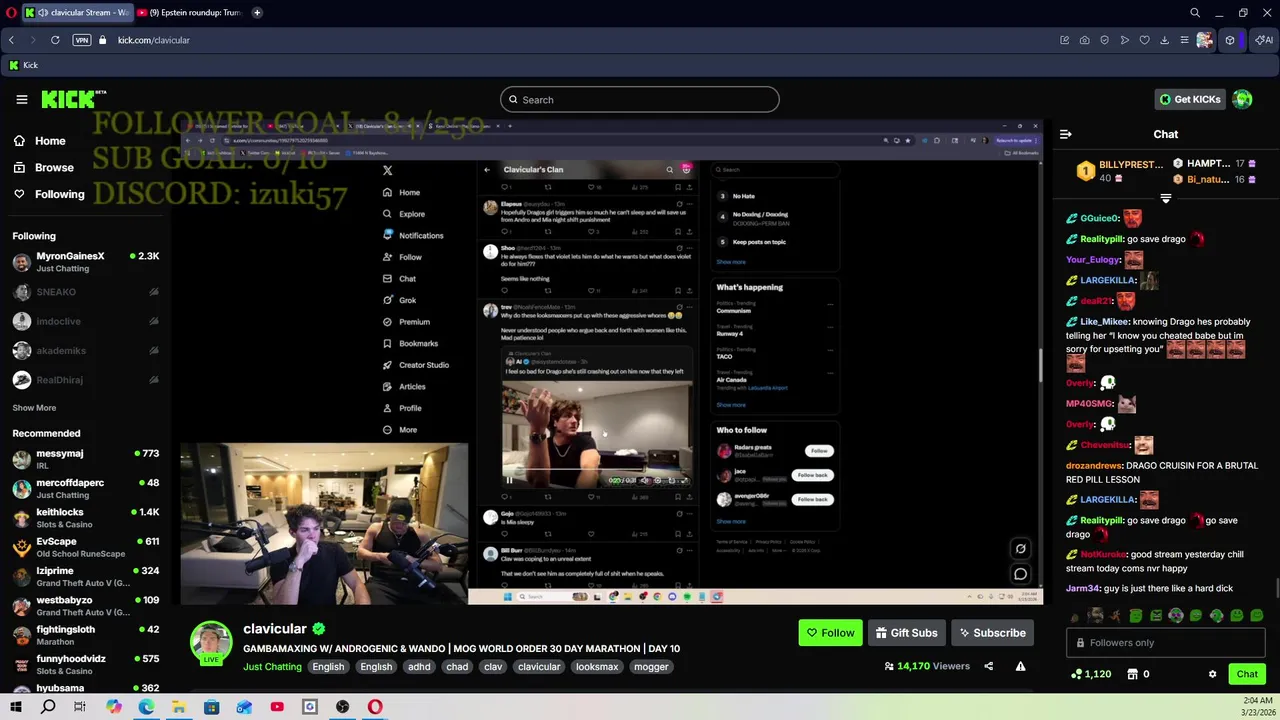
Task: Switch to the Epstein roundup YouTube tab
Action: [x=190, y=13]
